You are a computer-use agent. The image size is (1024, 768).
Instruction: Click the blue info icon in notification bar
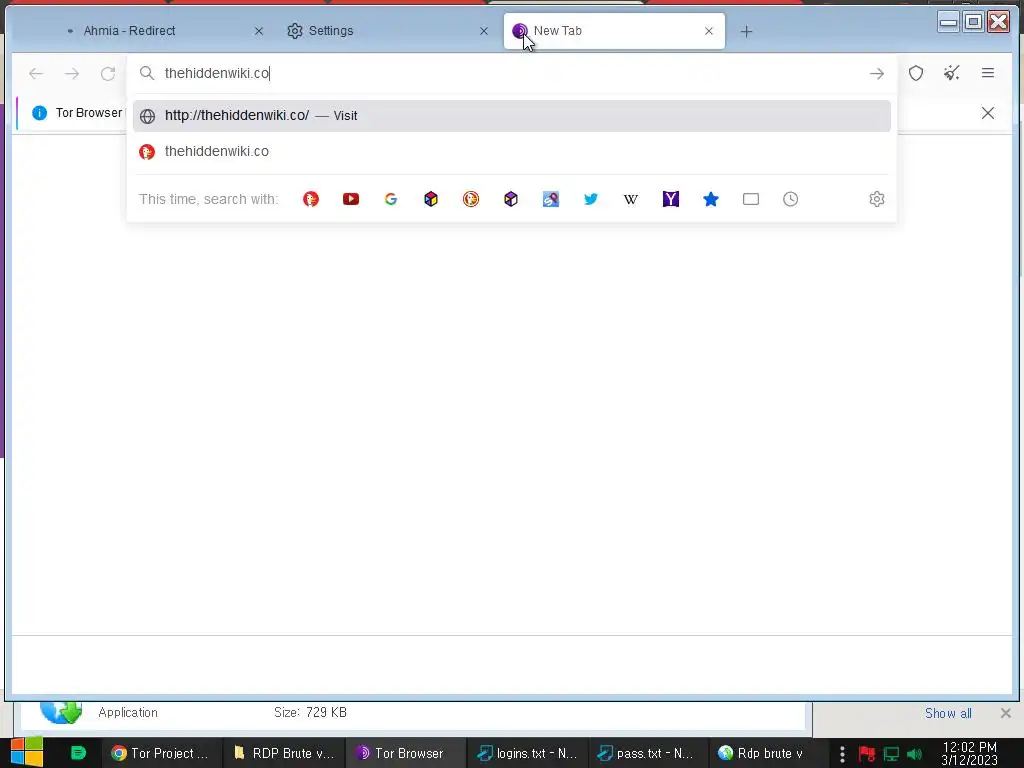click(x=39, y=113)
